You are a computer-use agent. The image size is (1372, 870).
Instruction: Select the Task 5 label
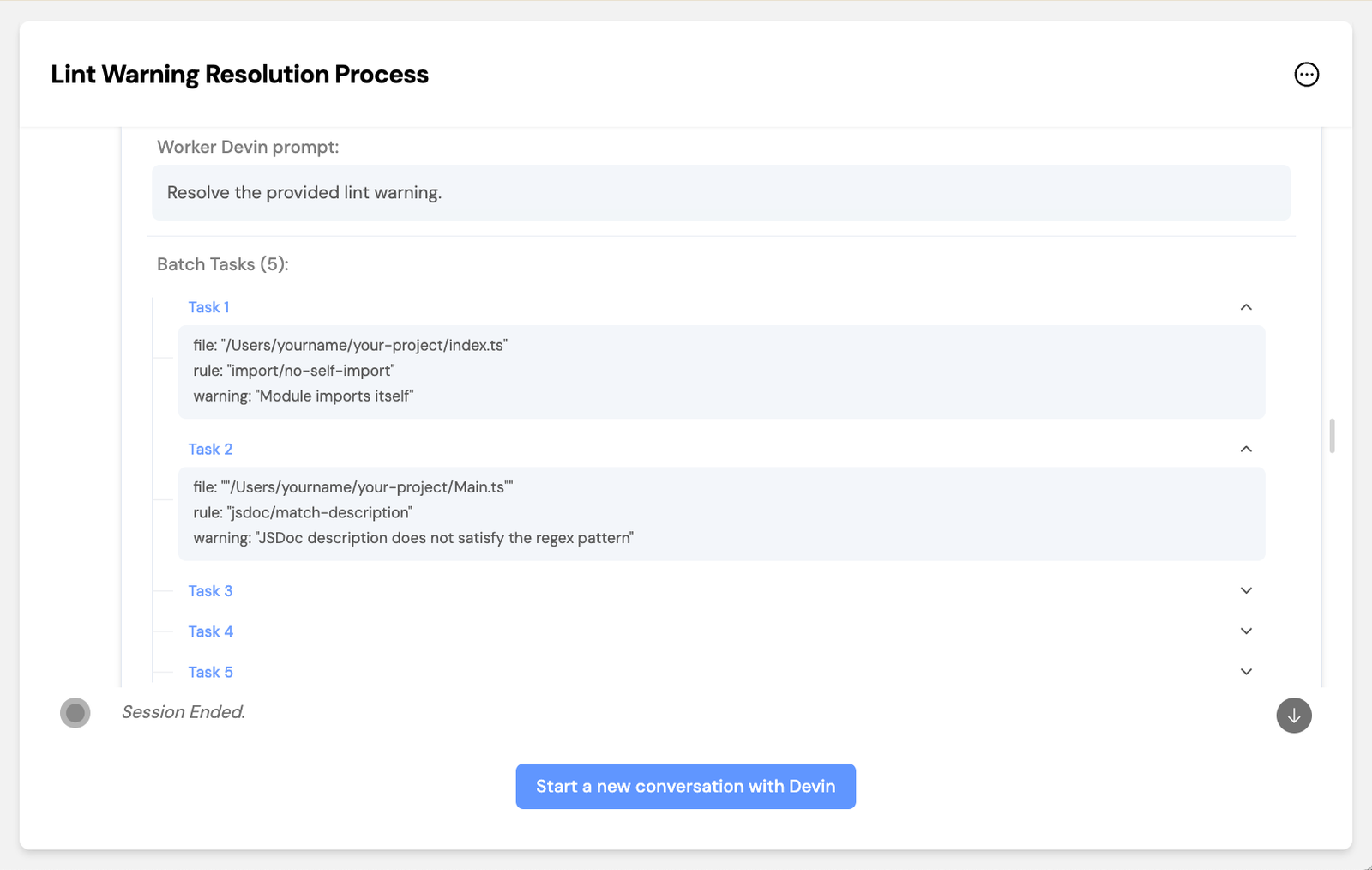click(x=210, y=672)
